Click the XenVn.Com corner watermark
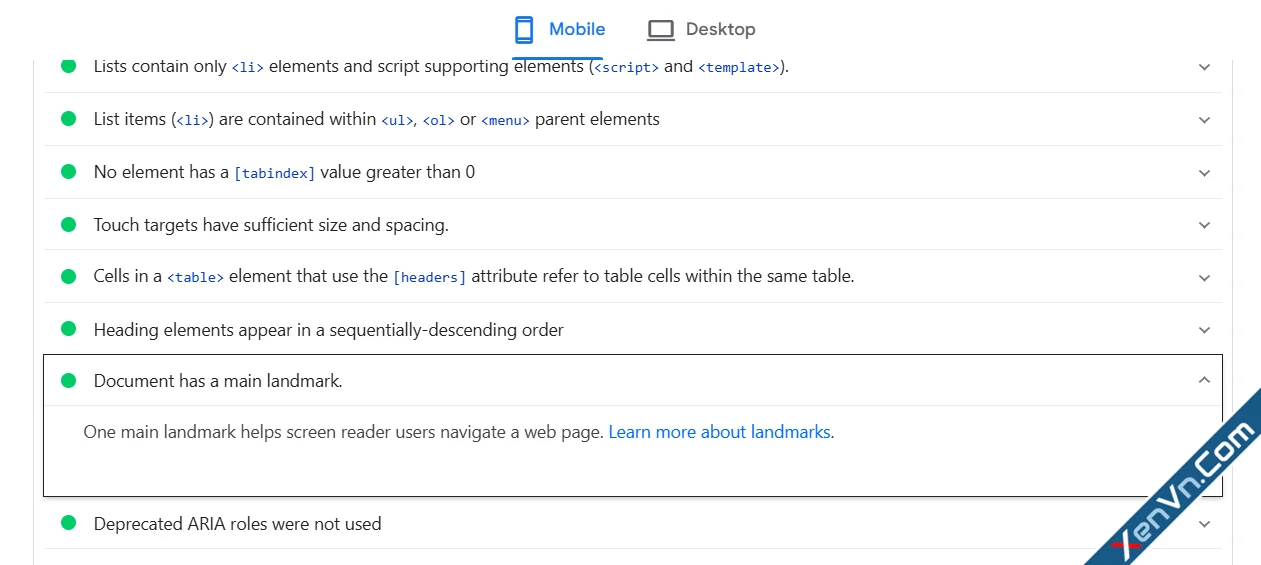 pyautogui.click(x=1190, y=490)
